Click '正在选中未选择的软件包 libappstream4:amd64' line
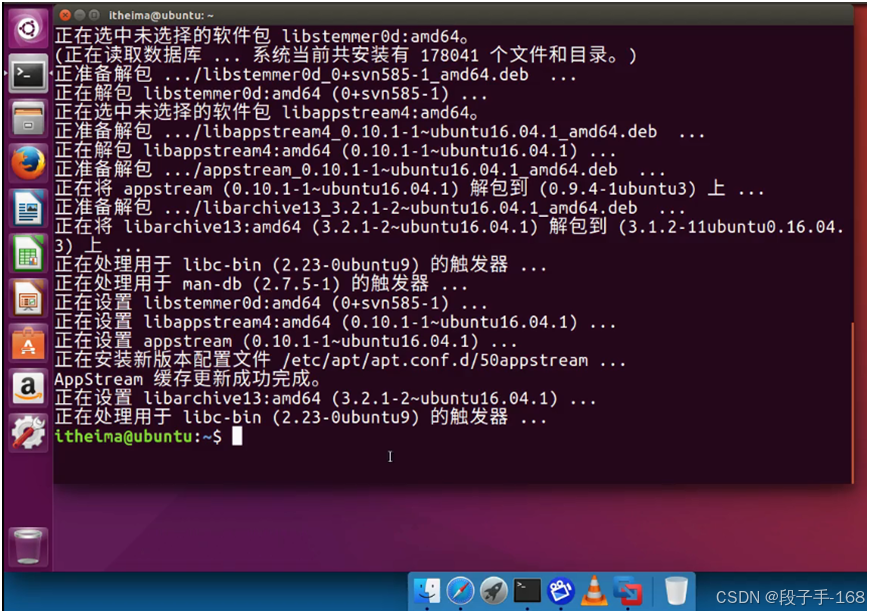869x613 pixels. 266,113
